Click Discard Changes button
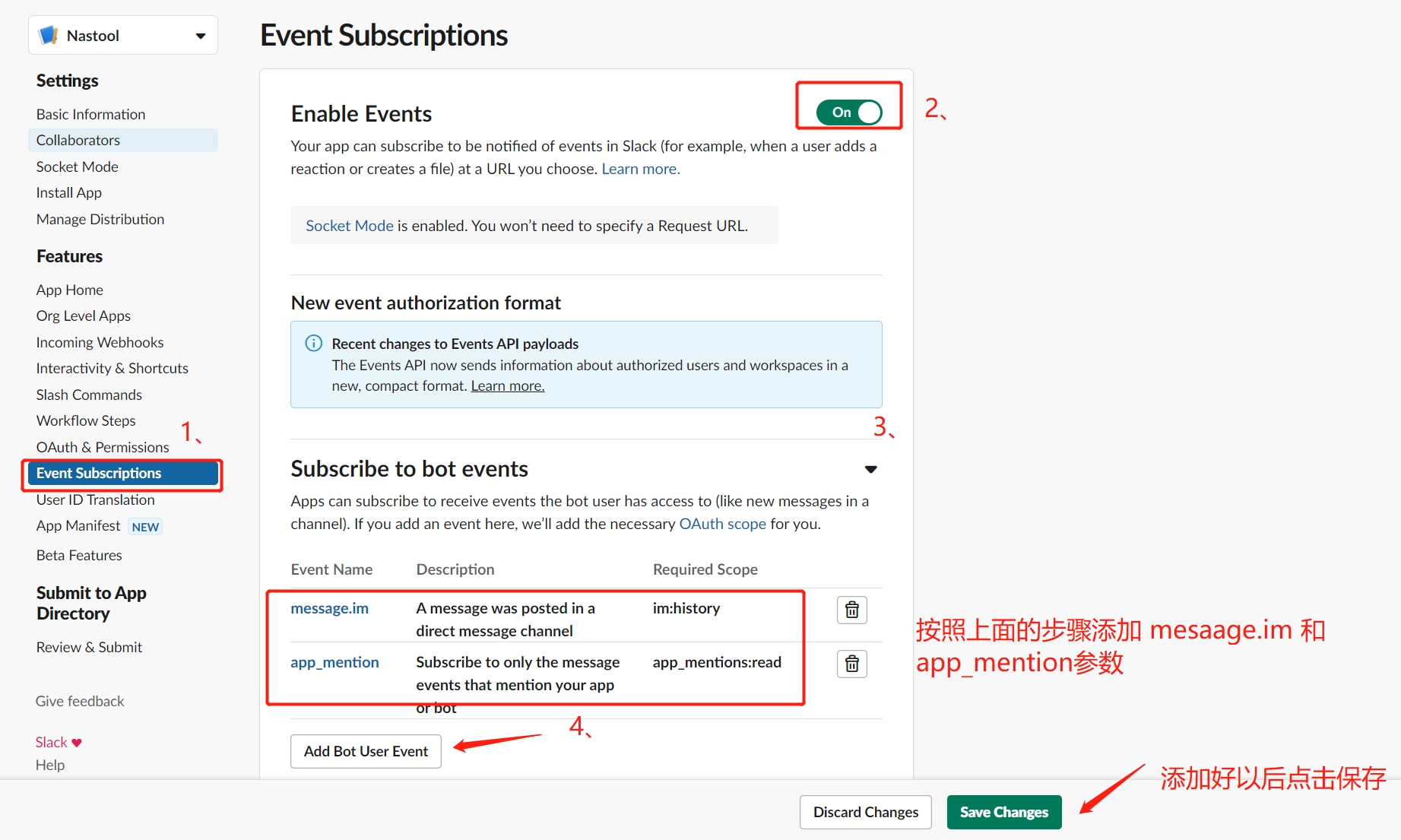 [865, 812]
